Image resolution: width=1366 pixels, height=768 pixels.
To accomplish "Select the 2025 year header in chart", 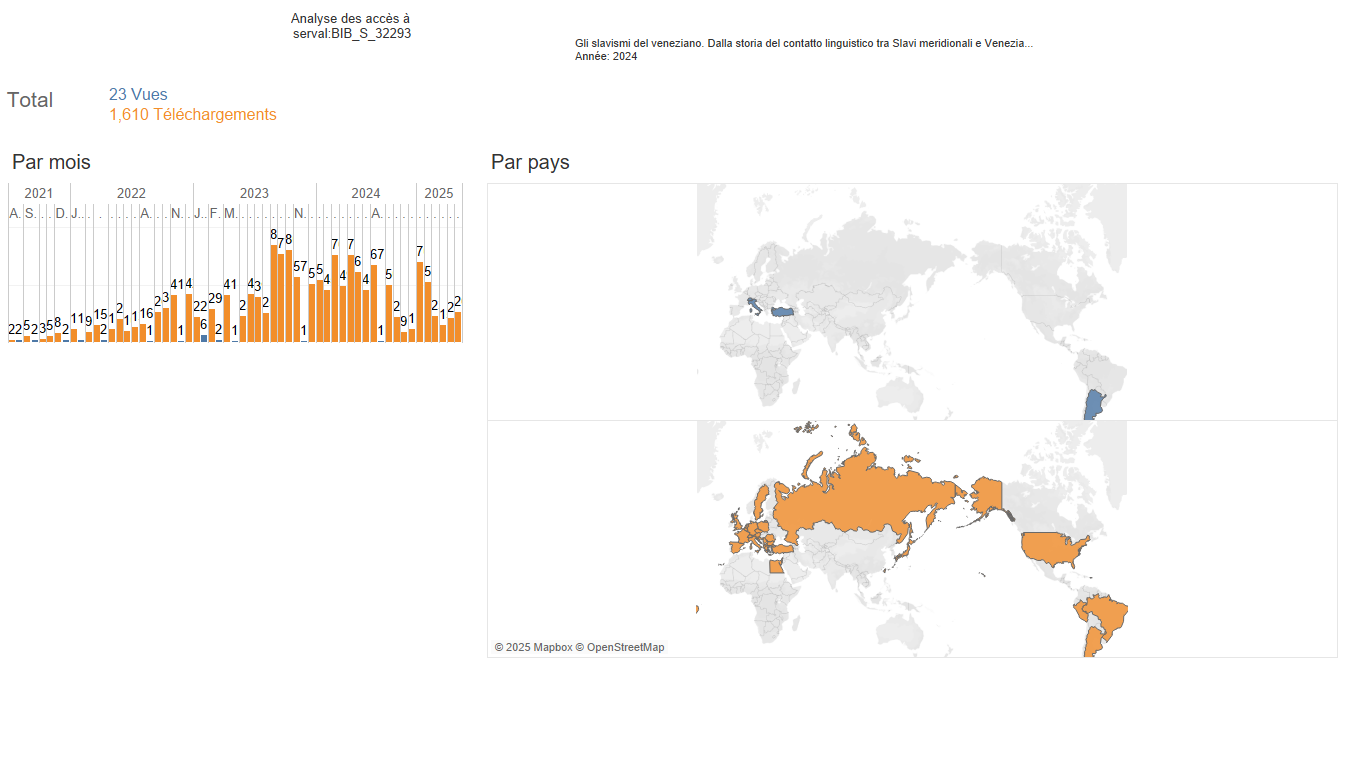I will tap(439, 193).
